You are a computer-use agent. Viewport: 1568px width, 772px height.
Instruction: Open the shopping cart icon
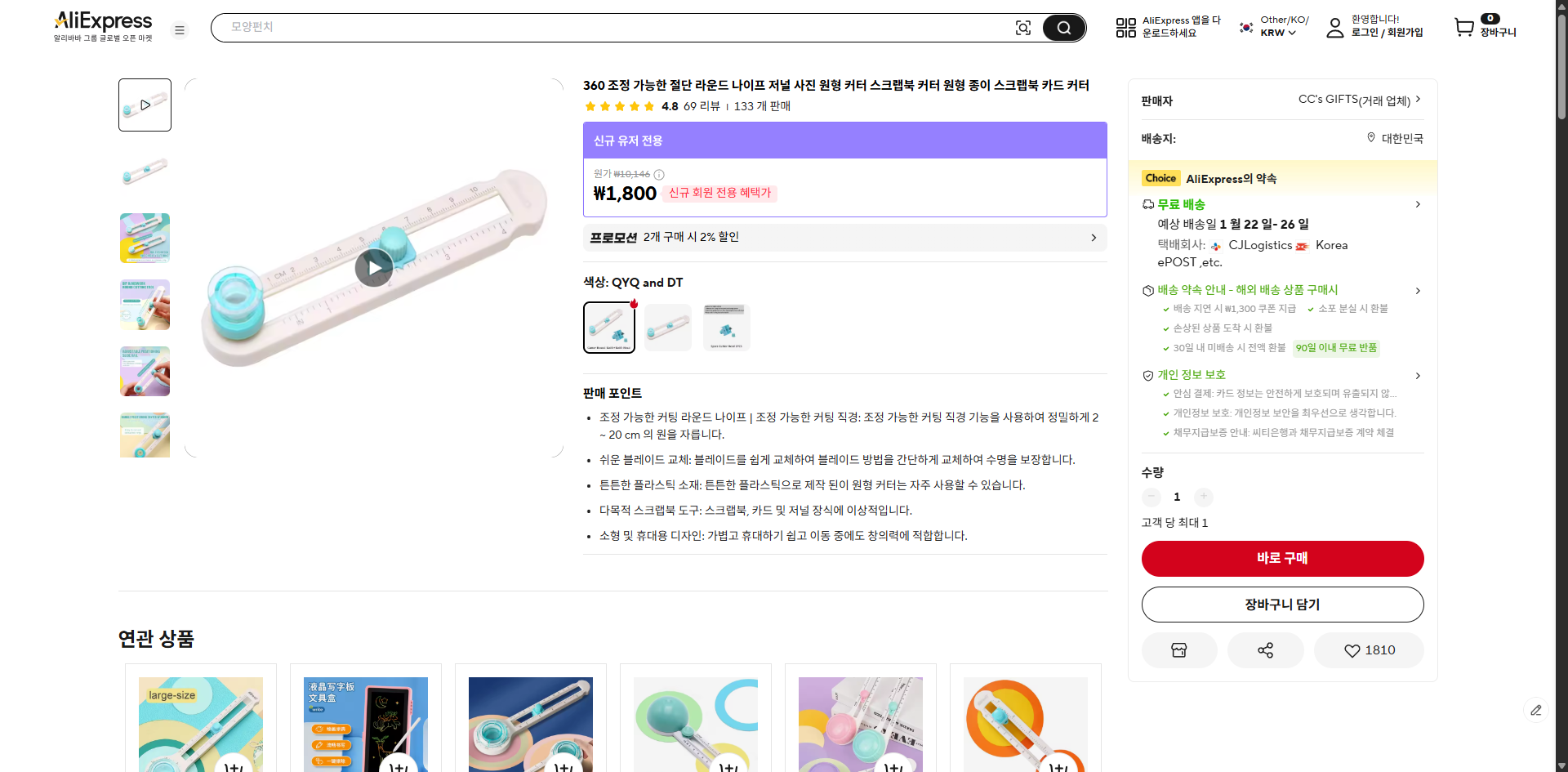tap(1463, 27)
